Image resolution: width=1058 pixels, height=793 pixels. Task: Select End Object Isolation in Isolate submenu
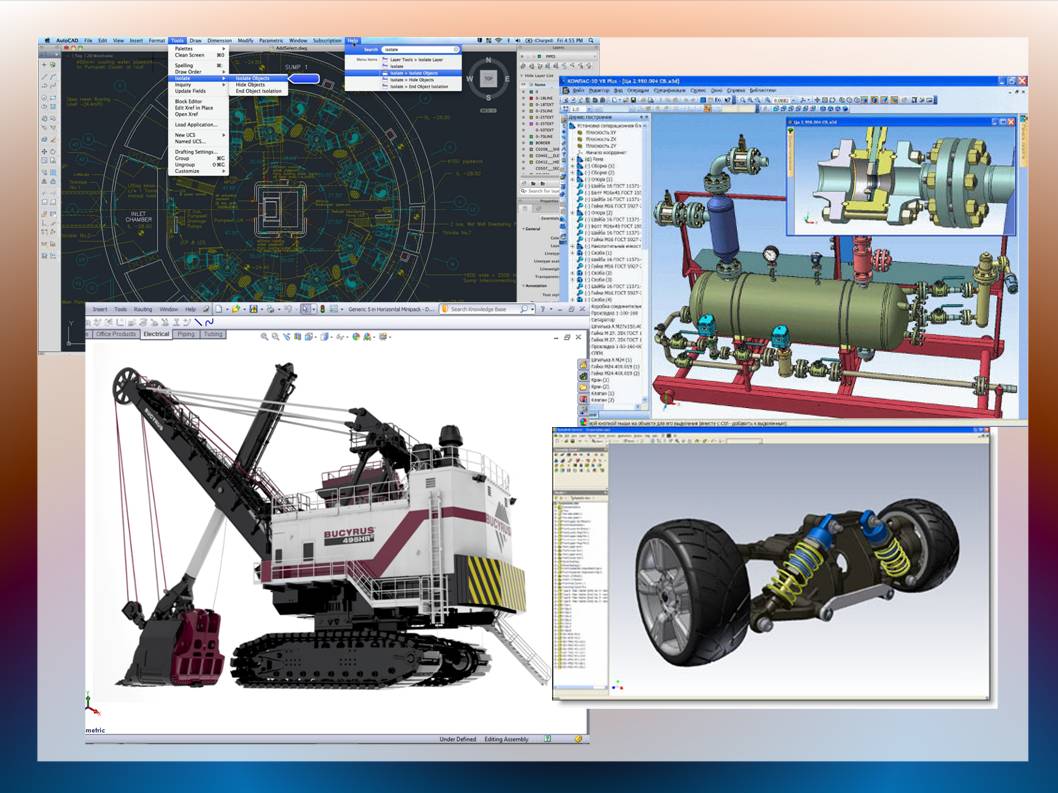[259, 91]
